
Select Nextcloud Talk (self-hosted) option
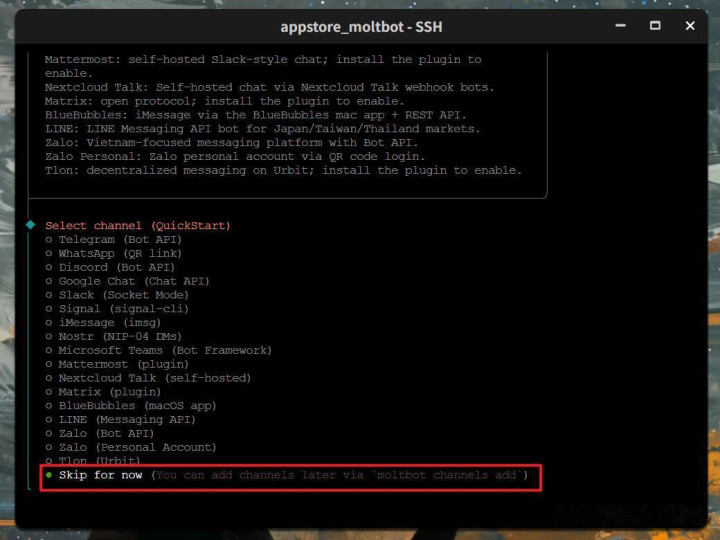[148, 378]
